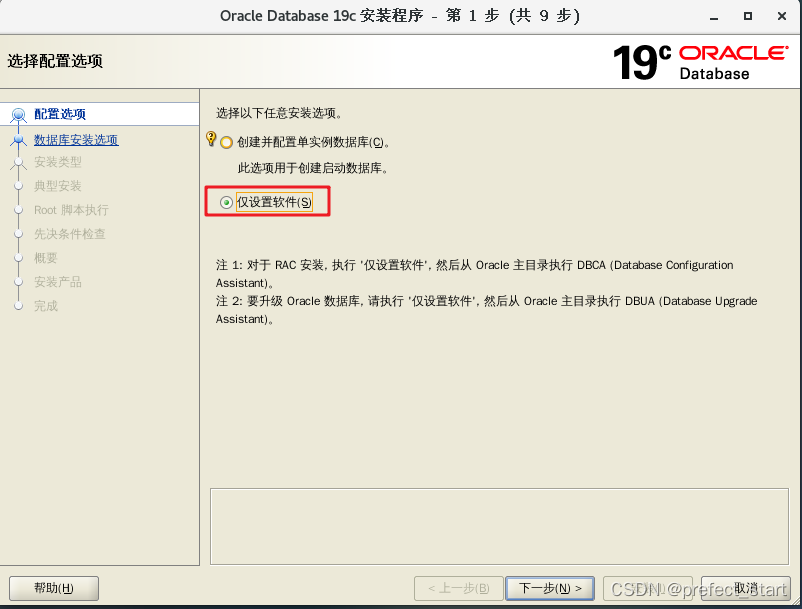The width and height of the screenshot is (802, 609).
Task: Close the Oracle installer window
Action: click(782, 16)
